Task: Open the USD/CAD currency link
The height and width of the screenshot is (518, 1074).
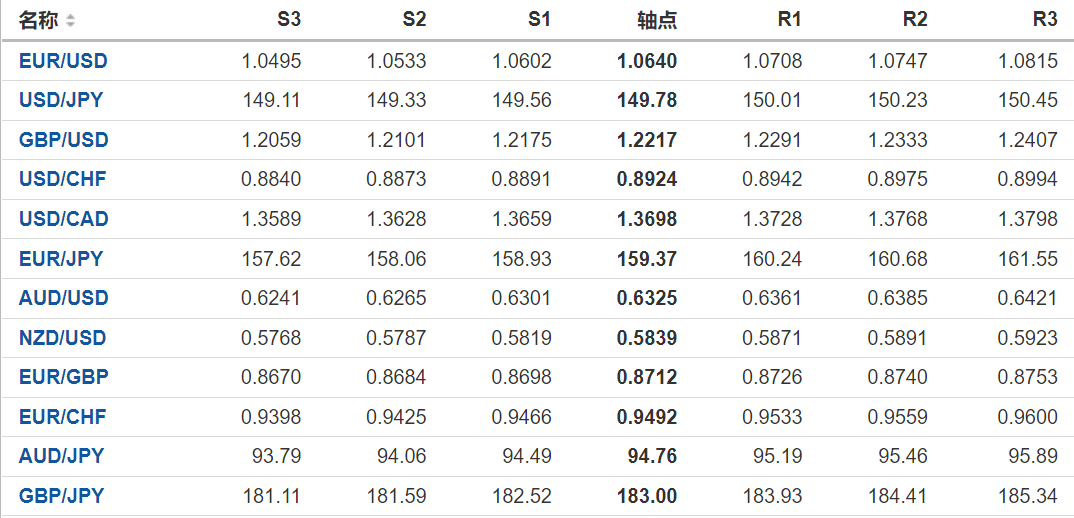Action: tap(63, 219)
